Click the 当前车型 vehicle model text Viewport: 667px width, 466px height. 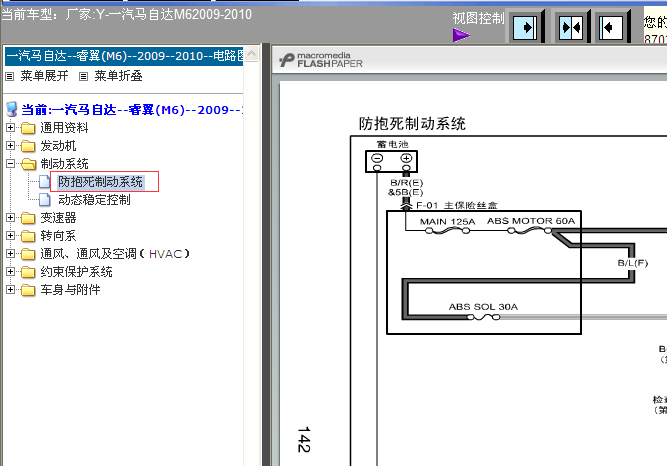point(127,14)
